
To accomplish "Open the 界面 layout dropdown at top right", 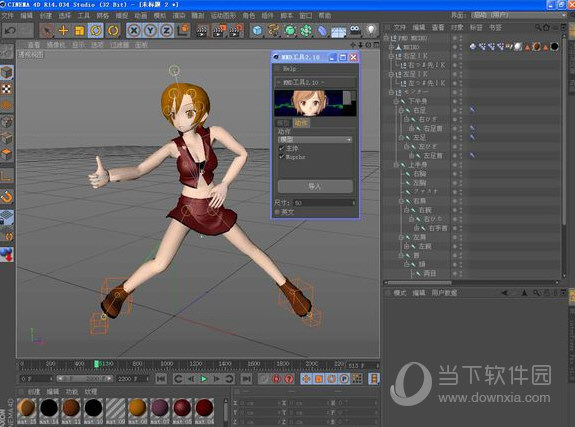I will click(519, 15).
